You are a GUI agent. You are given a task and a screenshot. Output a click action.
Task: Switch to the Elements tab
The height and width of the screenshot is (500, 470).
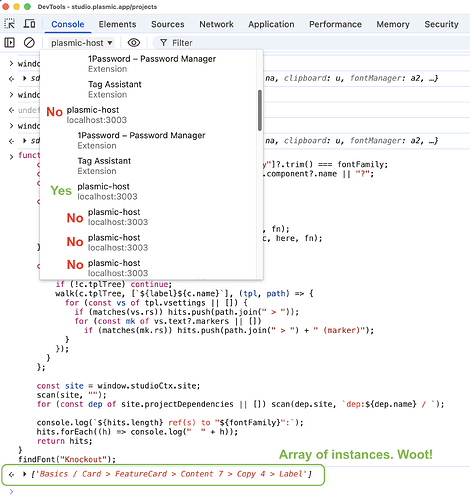tap(117, 24)
